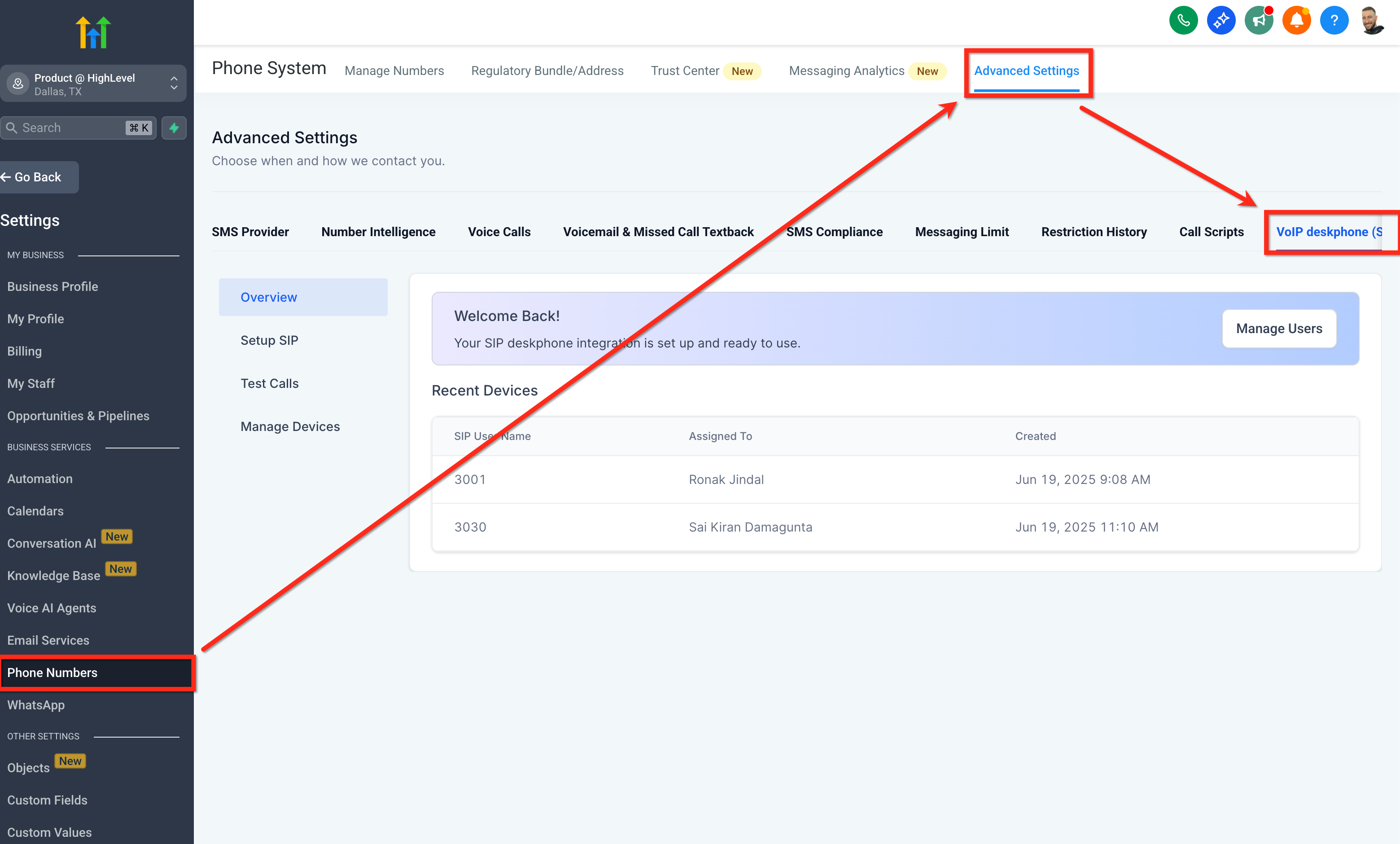Open Voice AI Agents in the sidebar
This screenshot has width=1400, height=844.
(x=52, y=608)
